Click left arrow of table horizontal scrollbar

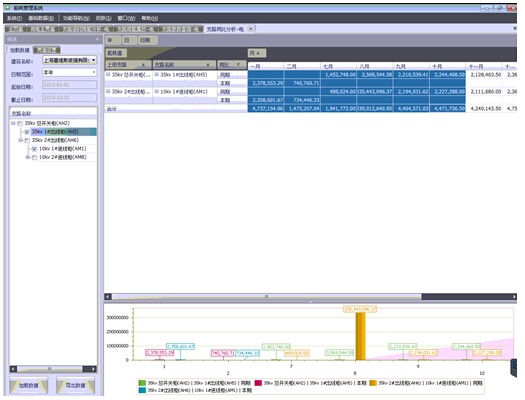click(108, 297)
